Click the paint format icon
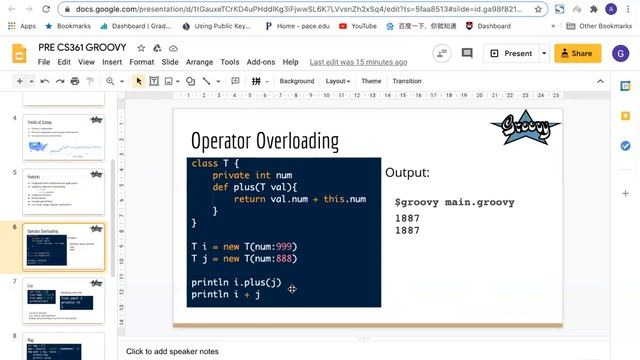This screenshot has height=360, width=640. point(90,81)
